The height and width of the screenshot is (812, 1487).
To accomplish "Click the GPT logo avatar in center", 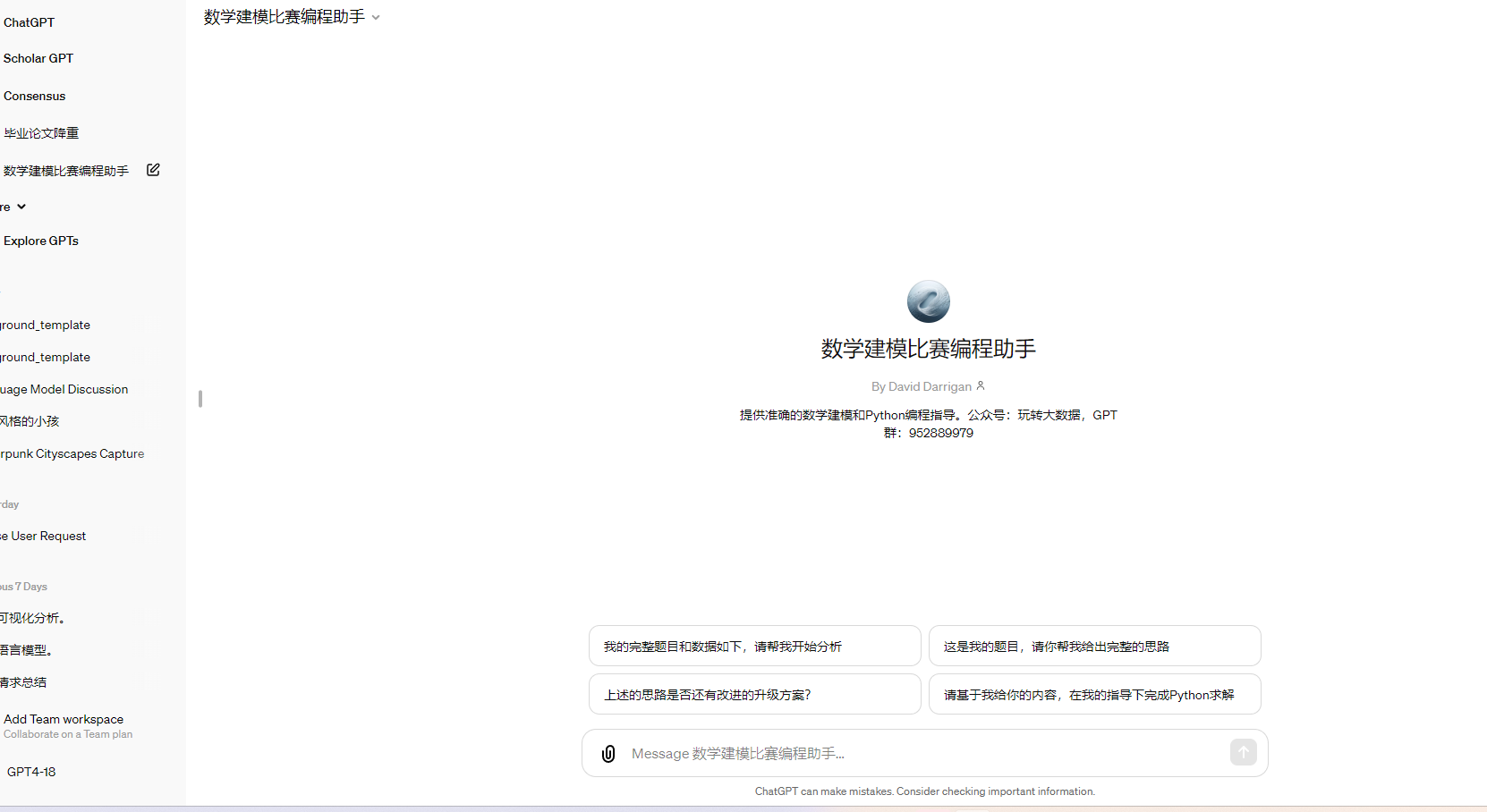I will (x=928, y=301).
